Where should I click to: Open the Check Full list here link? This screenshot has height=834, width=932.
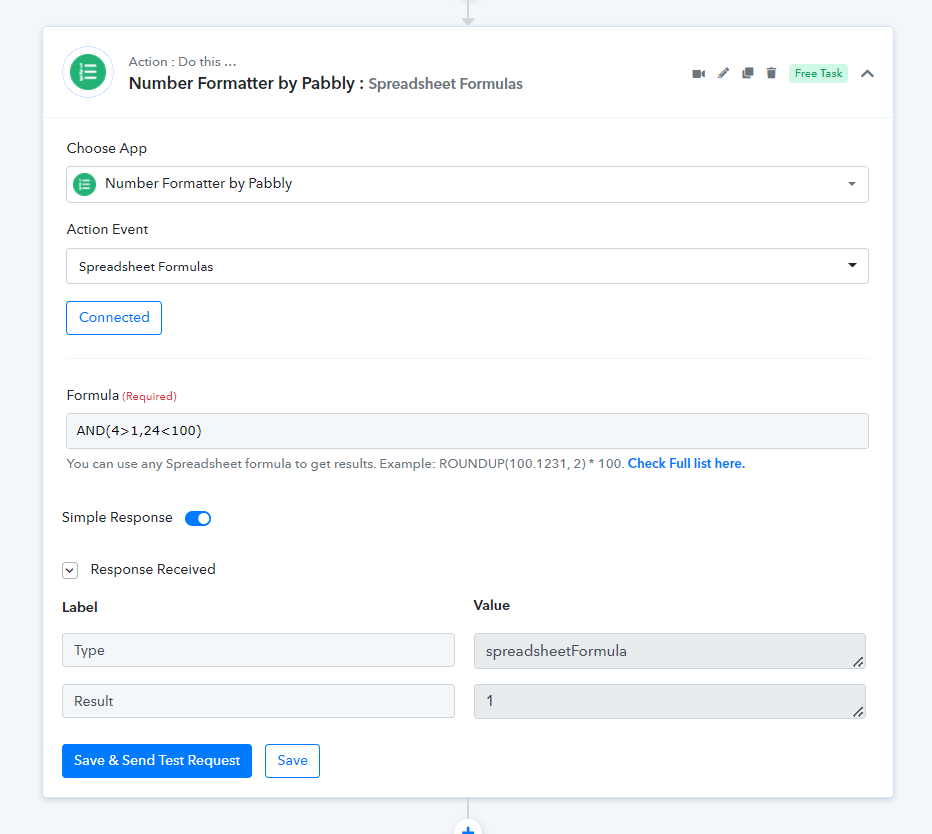(686, 464)
